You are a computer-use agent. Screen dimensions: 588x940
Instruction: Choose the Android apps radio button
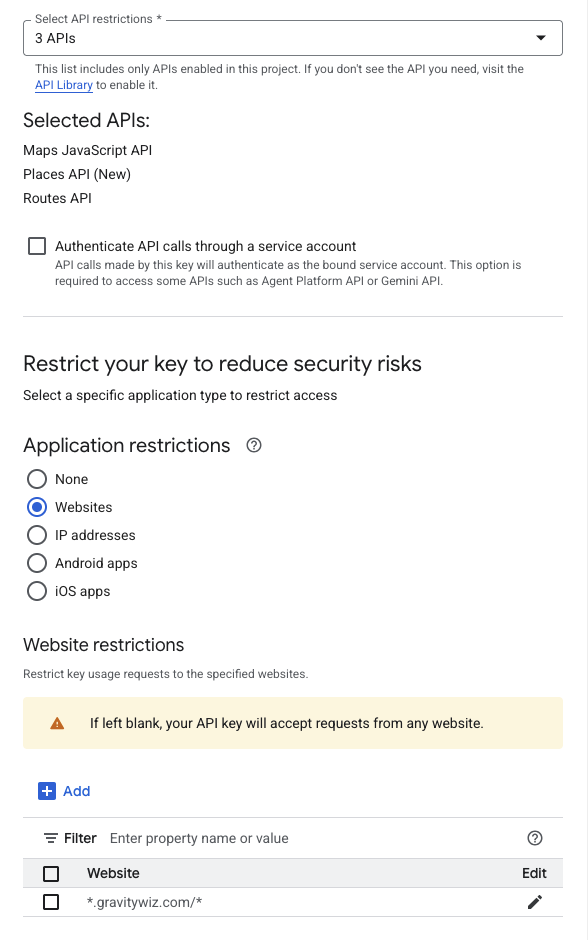pos(37,563)
